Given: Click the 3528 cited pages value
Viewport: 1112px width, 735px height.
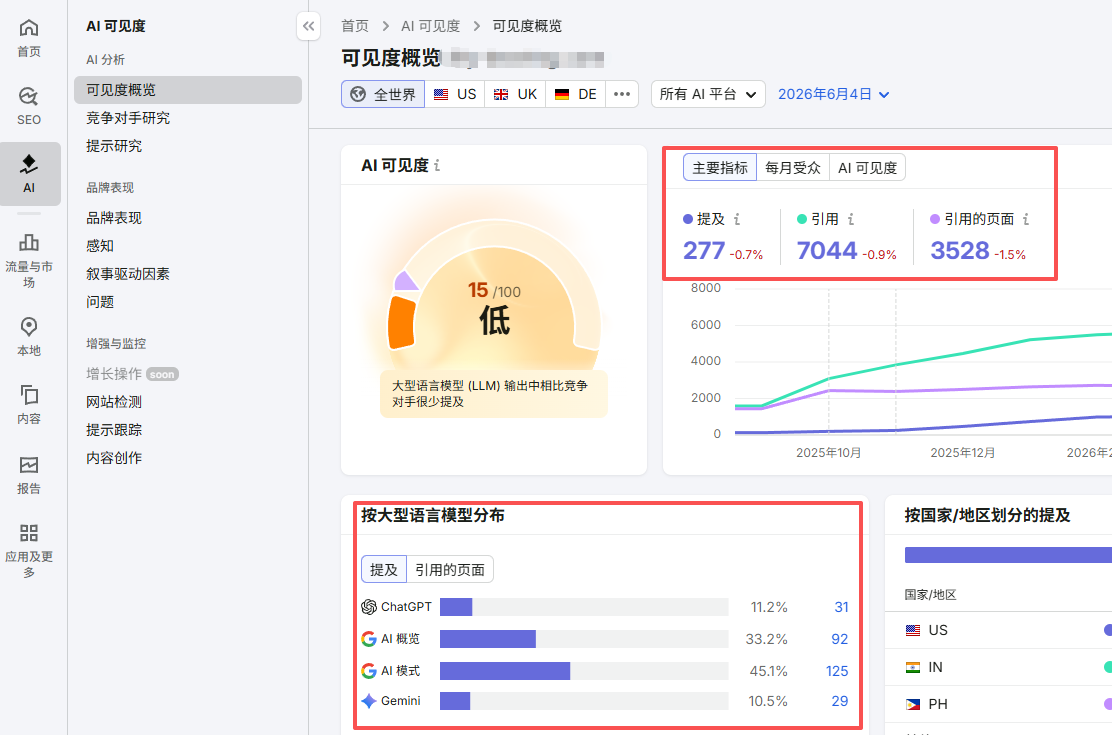Looking at the screenshot, I should tap(960, 250).
